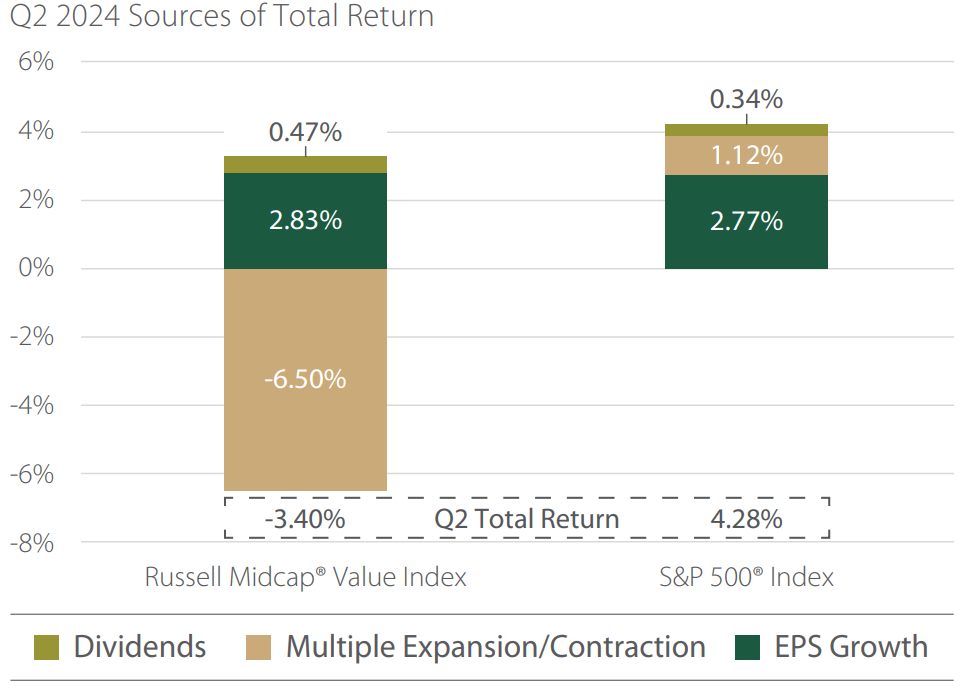Click the EPS Growth legend swatch

tap(747, 647)
